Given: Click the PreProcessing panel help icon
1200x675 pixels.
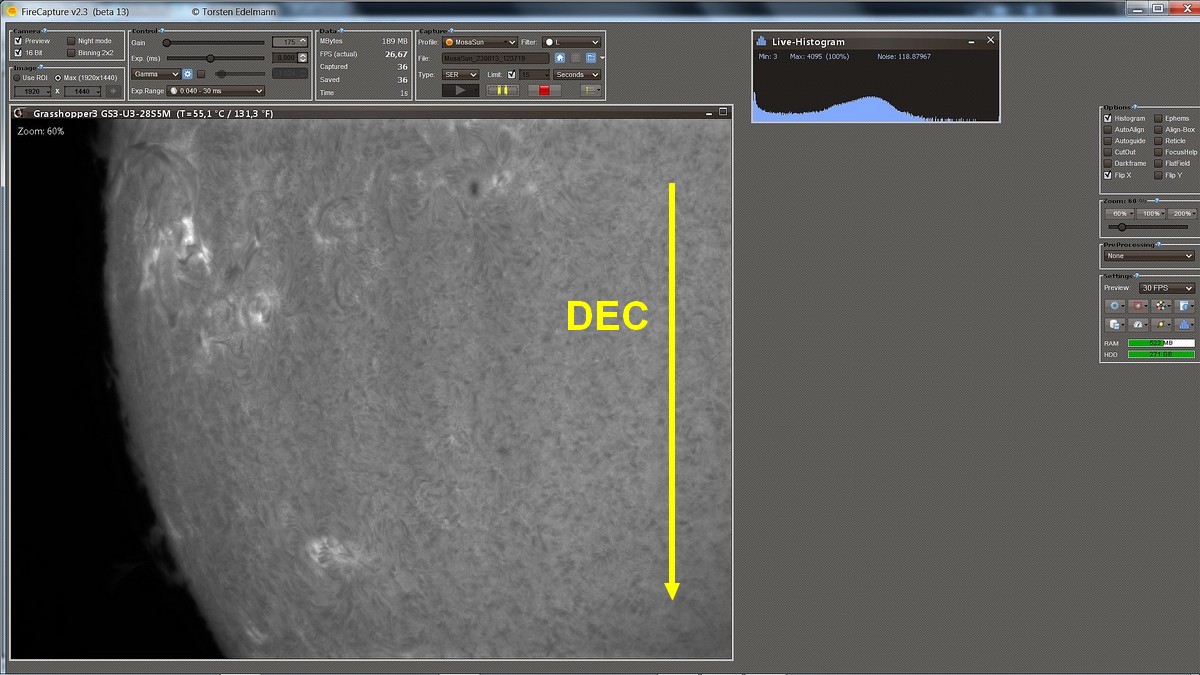Looking at the screenshot, I should (1158, 244).
